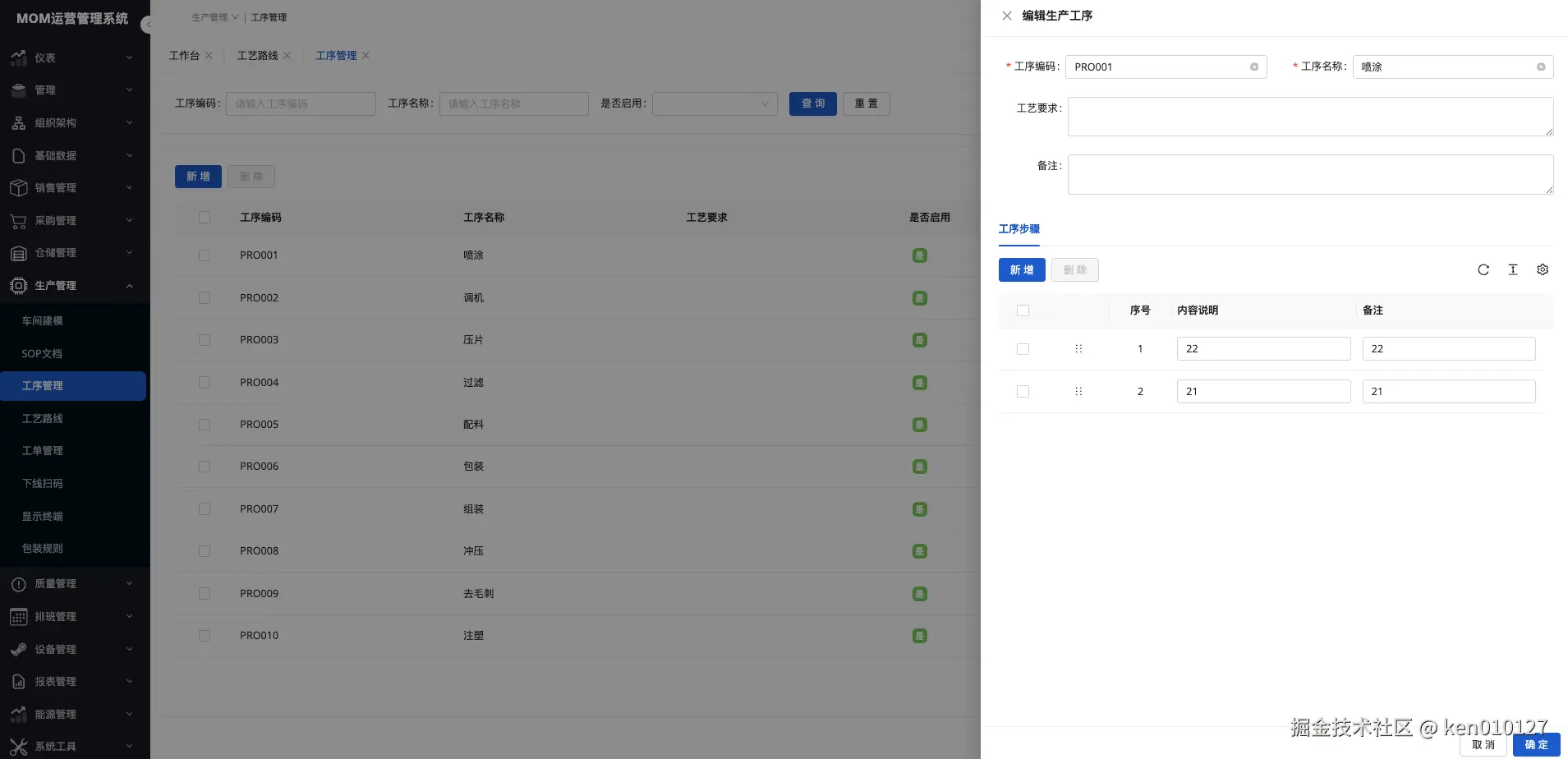Viewport: 1568px width, 759px height.
Task: Expand the 质量管理 menu chevron
Action: [x=129, y=584]
